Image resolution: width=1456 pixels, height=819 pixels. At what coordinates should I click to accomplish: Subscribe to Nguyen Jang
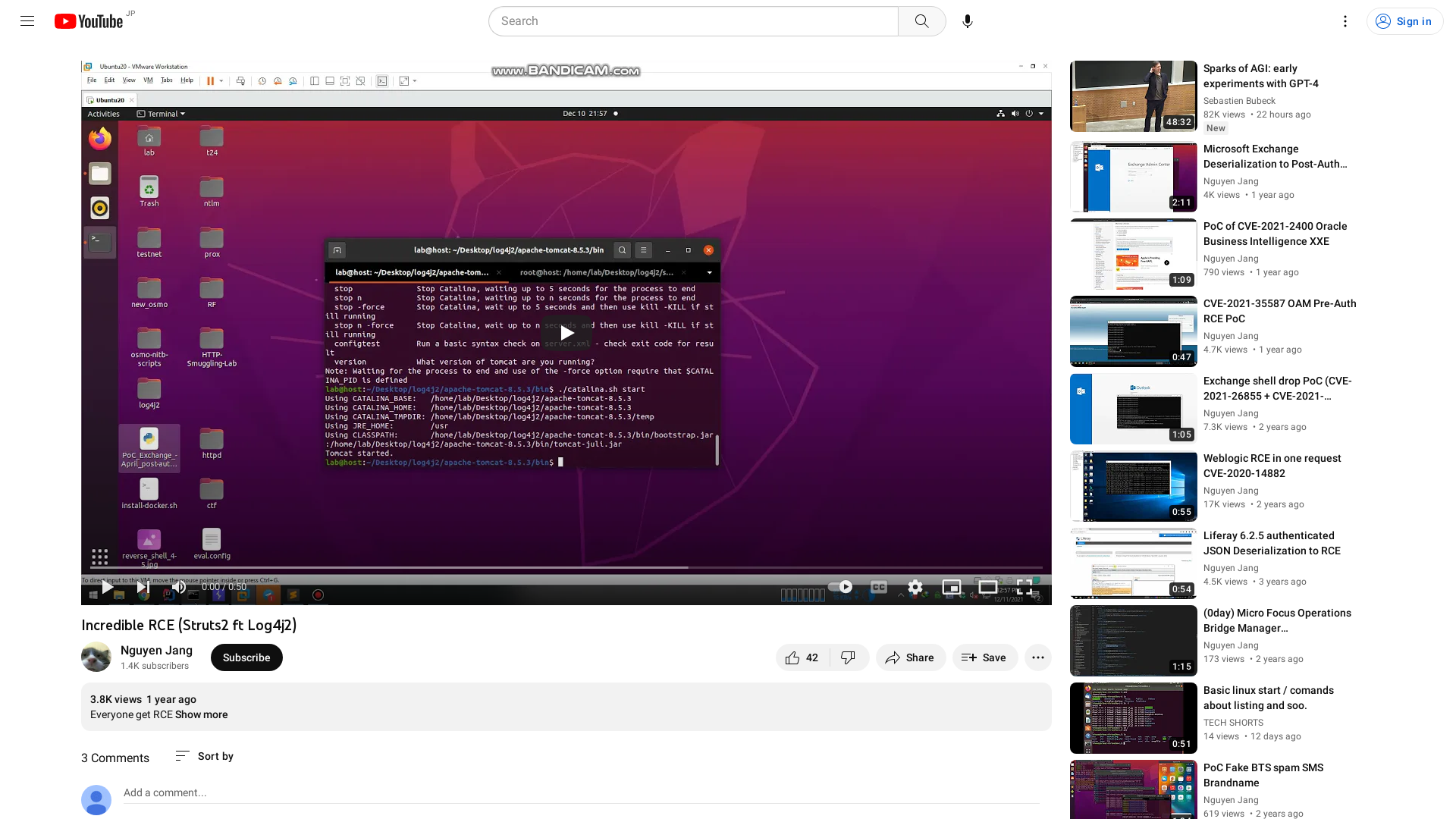coord(246,657)
